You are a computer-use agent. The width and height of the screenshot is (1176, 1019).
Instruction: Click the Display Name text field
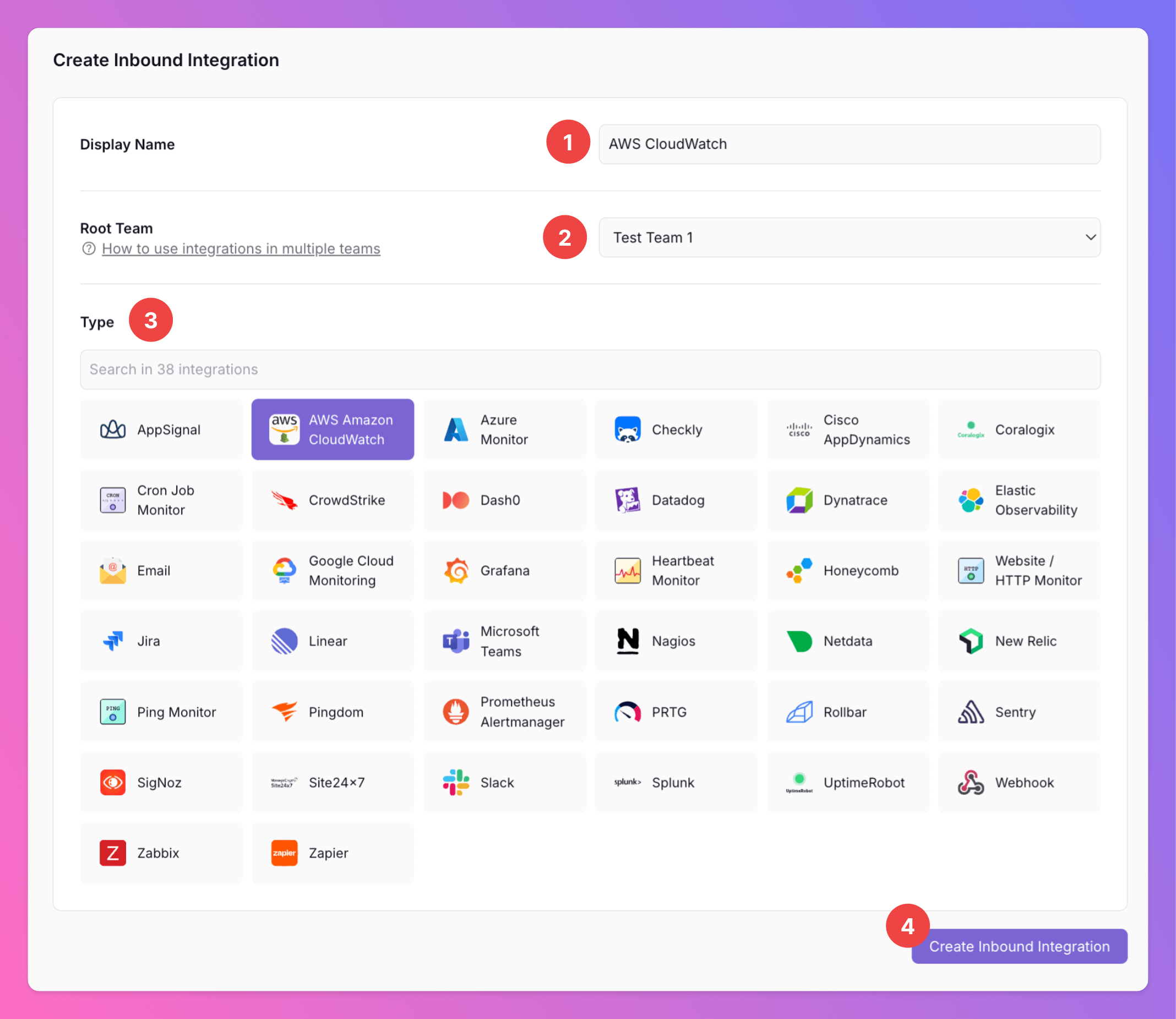pos(849,144)
